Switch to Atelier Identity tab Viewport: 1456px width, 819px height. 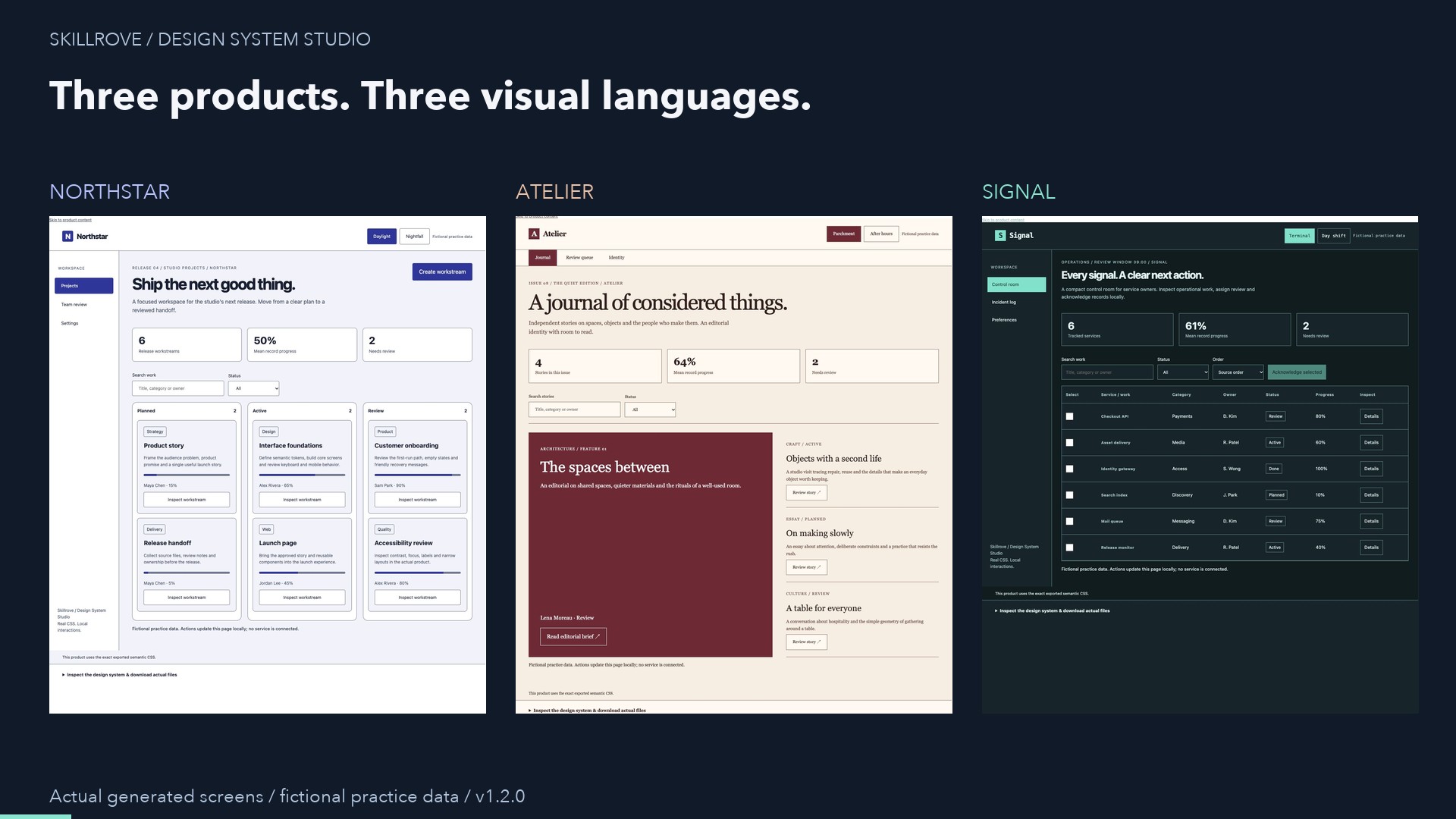click(x=617, y=258)
